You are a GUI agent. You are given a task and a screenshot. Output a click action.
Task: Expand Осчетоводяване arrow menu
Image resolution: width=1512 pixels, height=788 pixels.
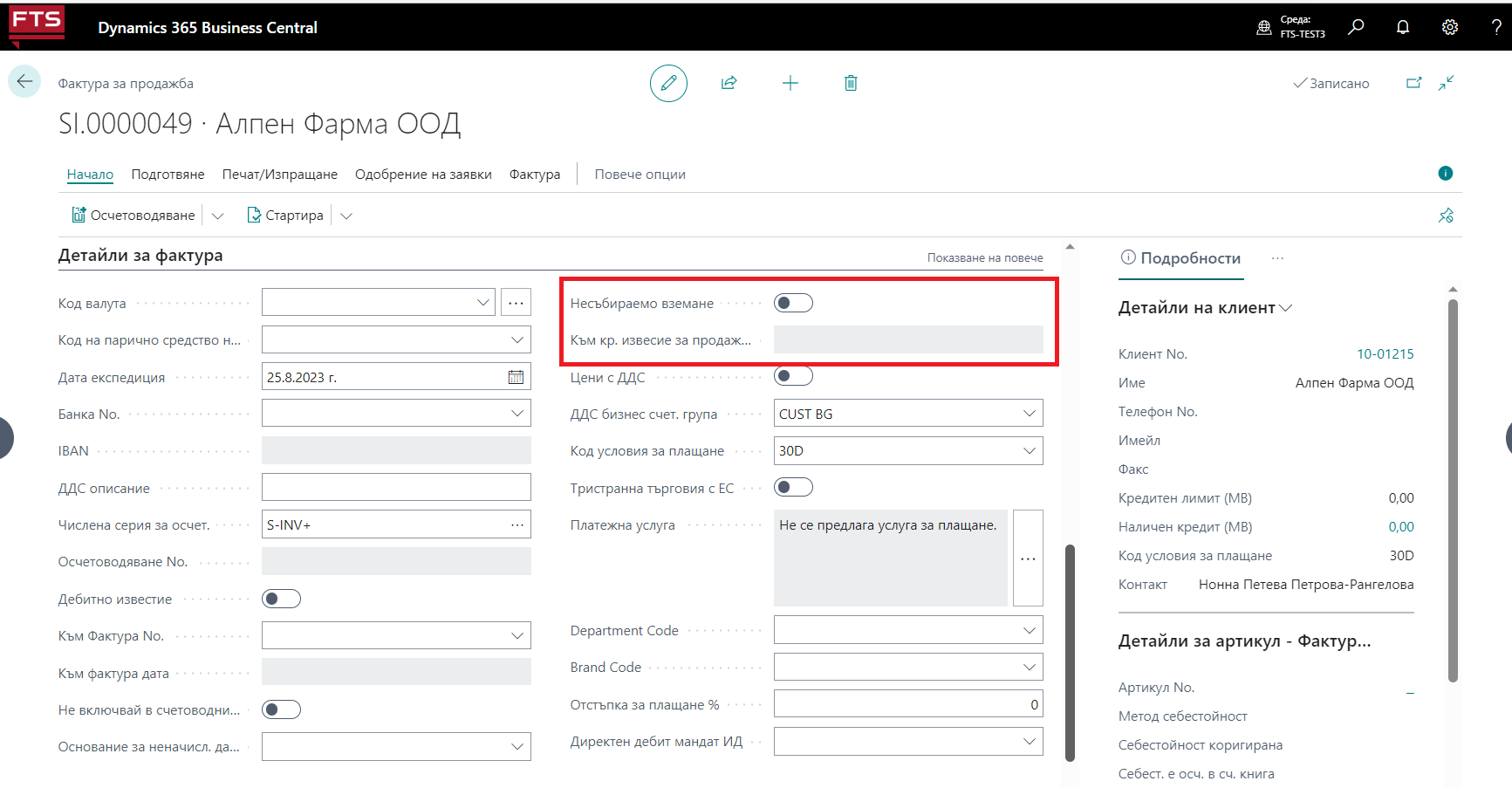(x=218, y=216)
